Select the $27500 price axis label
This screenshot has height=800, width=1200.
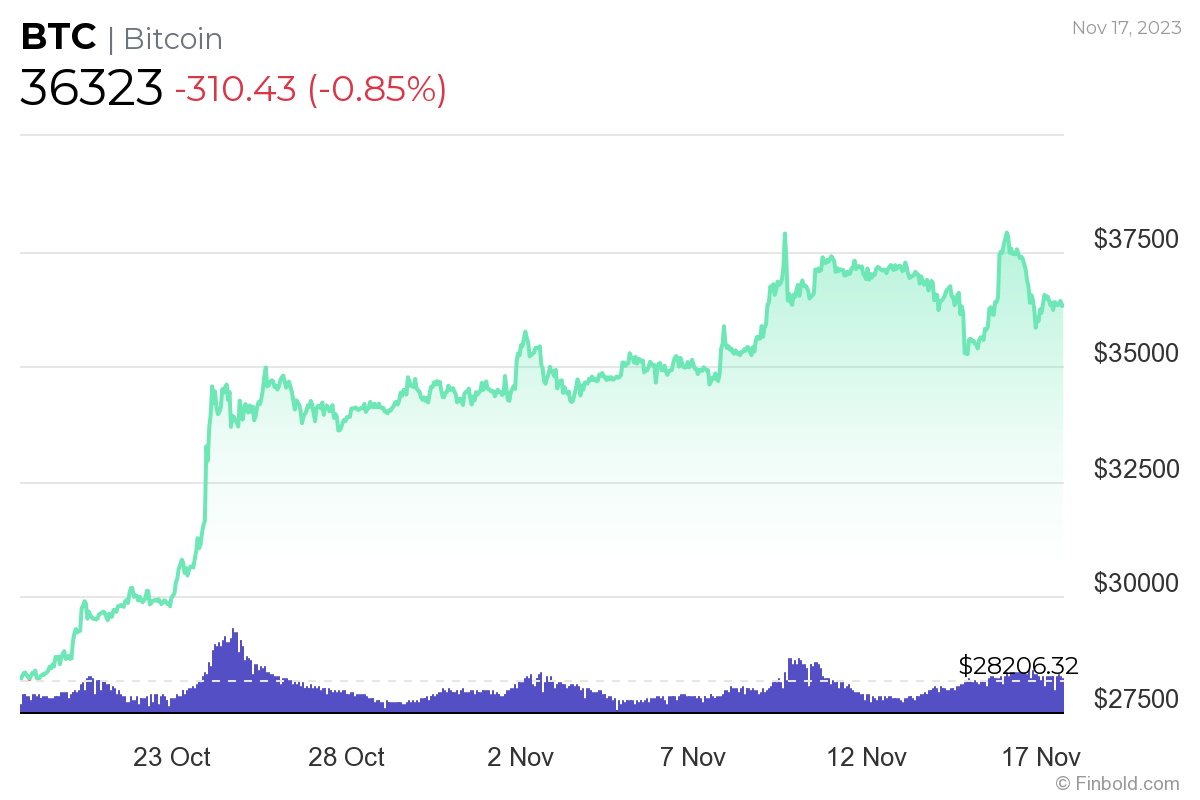tap(1136, 698)
